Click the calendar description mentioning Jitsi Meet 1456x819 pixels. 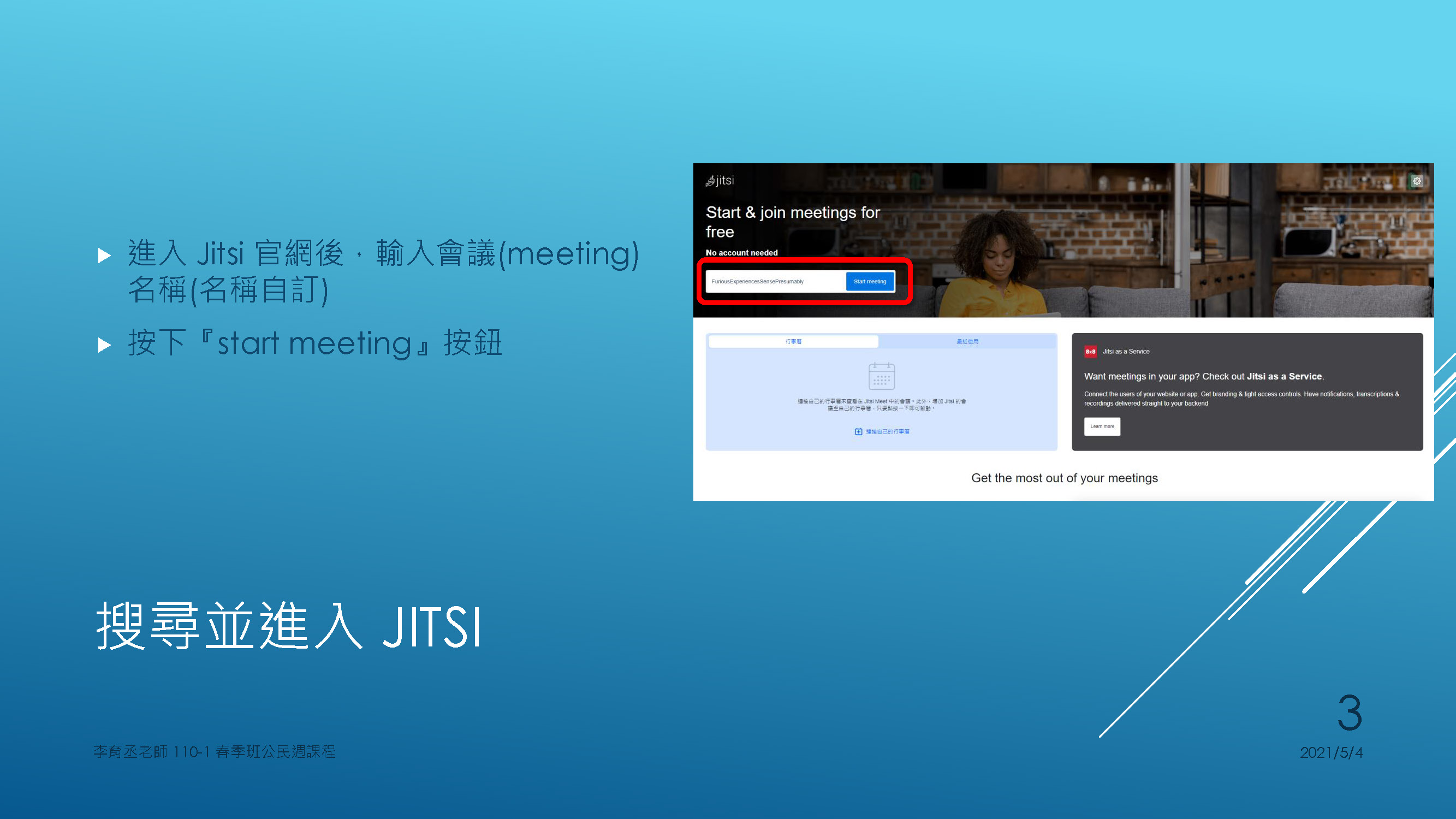point(881,405)
